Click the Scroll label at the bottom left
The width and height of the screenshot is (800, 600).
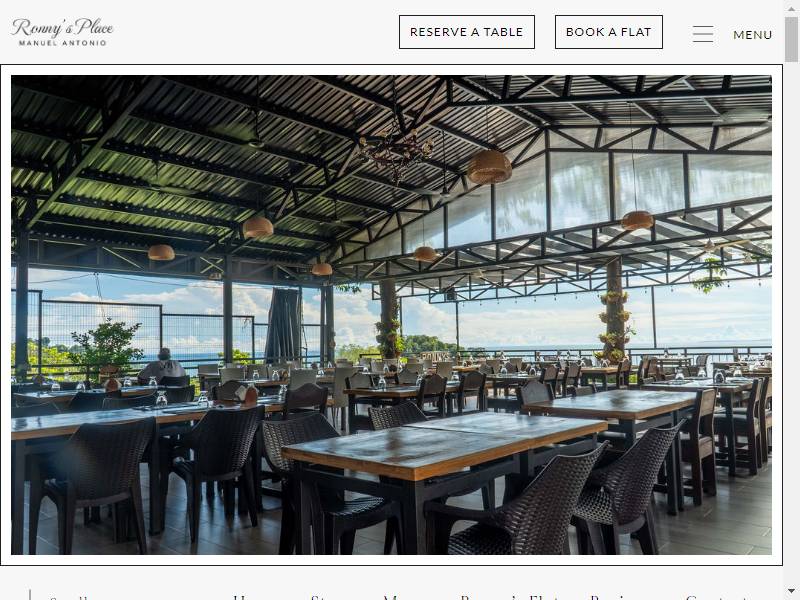tap(69, 598)
